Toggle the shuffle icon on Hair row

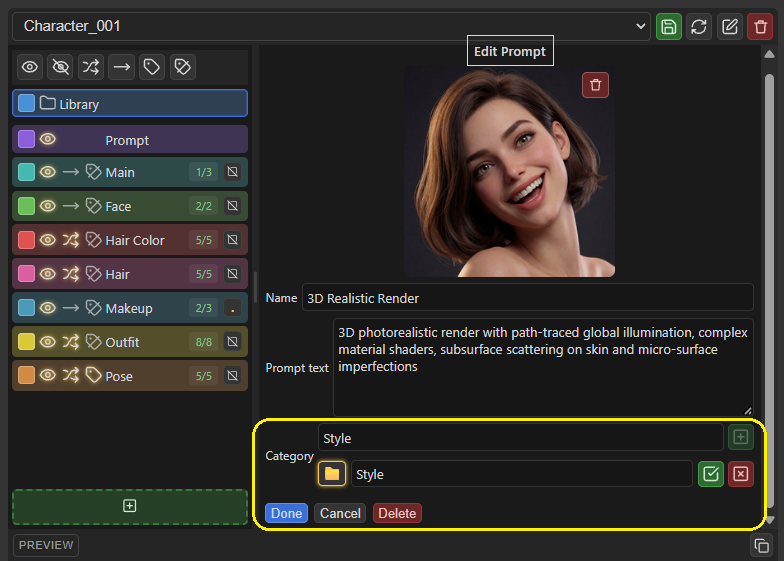click(70, 274)
